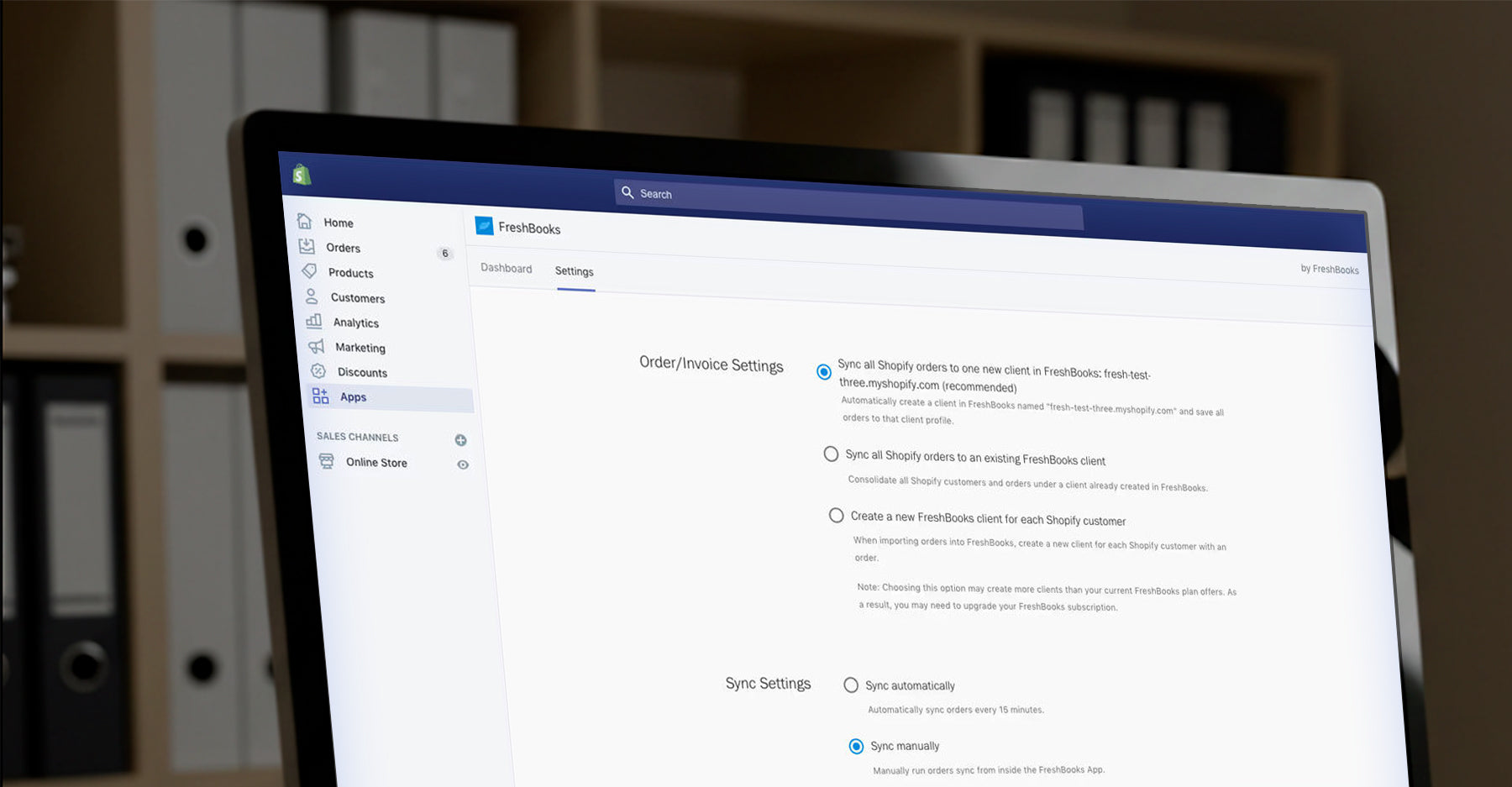The width and height of the screenshot is (1512, 787).
Task: Click 'Manually run orders sync' description text
Action: 989,769
